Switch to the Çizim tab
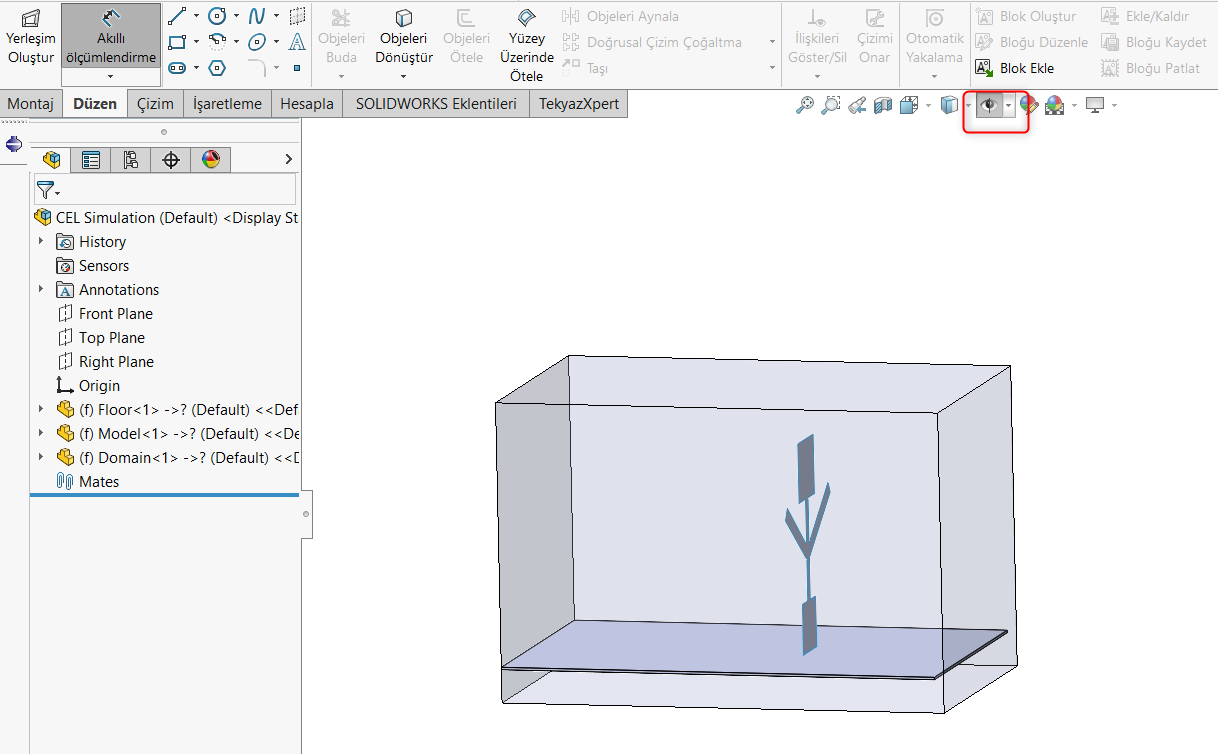Screen dimensions: 1218x754 155,104
